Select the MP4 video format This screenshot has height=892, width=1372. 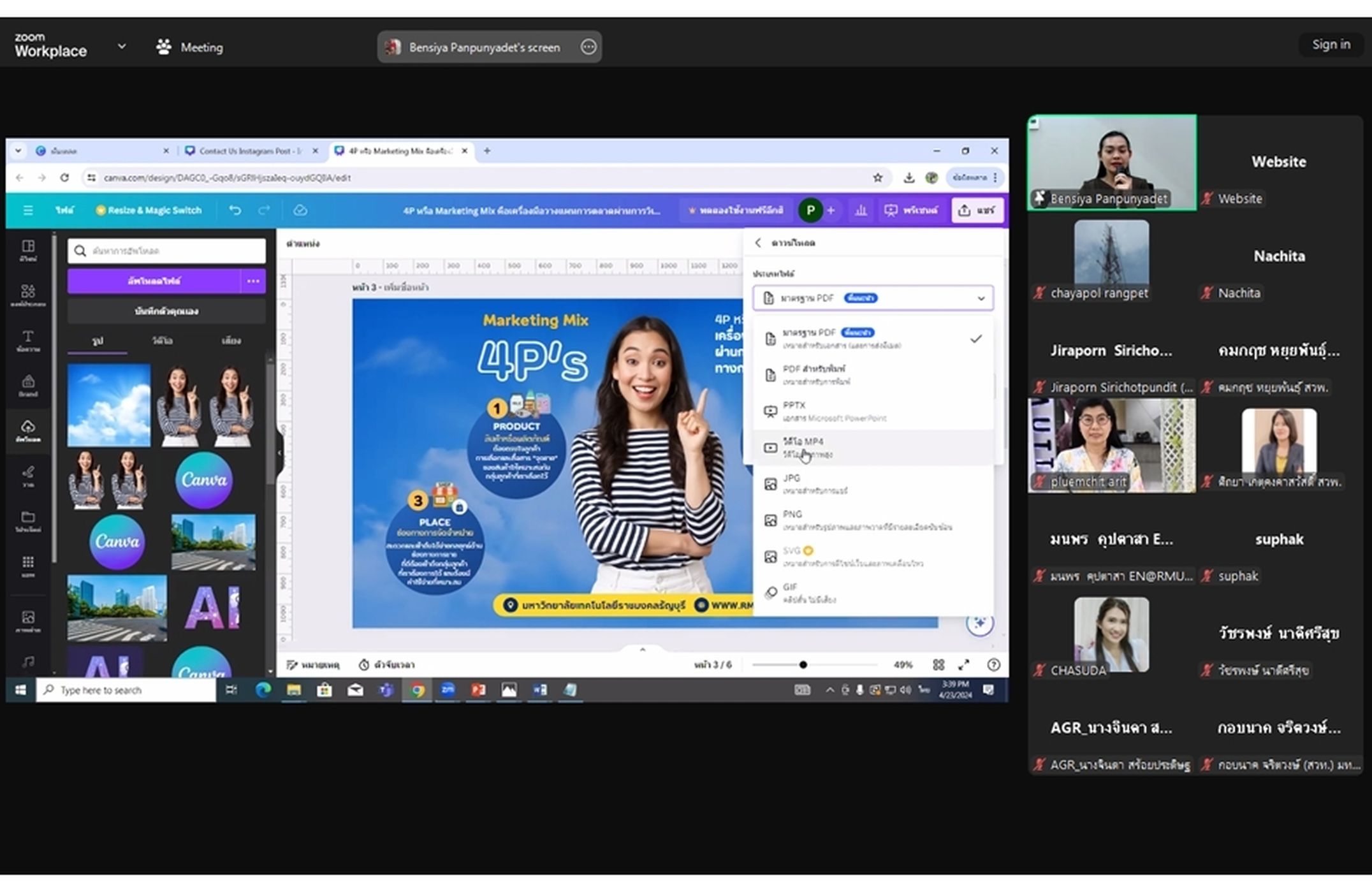[873, 448]
